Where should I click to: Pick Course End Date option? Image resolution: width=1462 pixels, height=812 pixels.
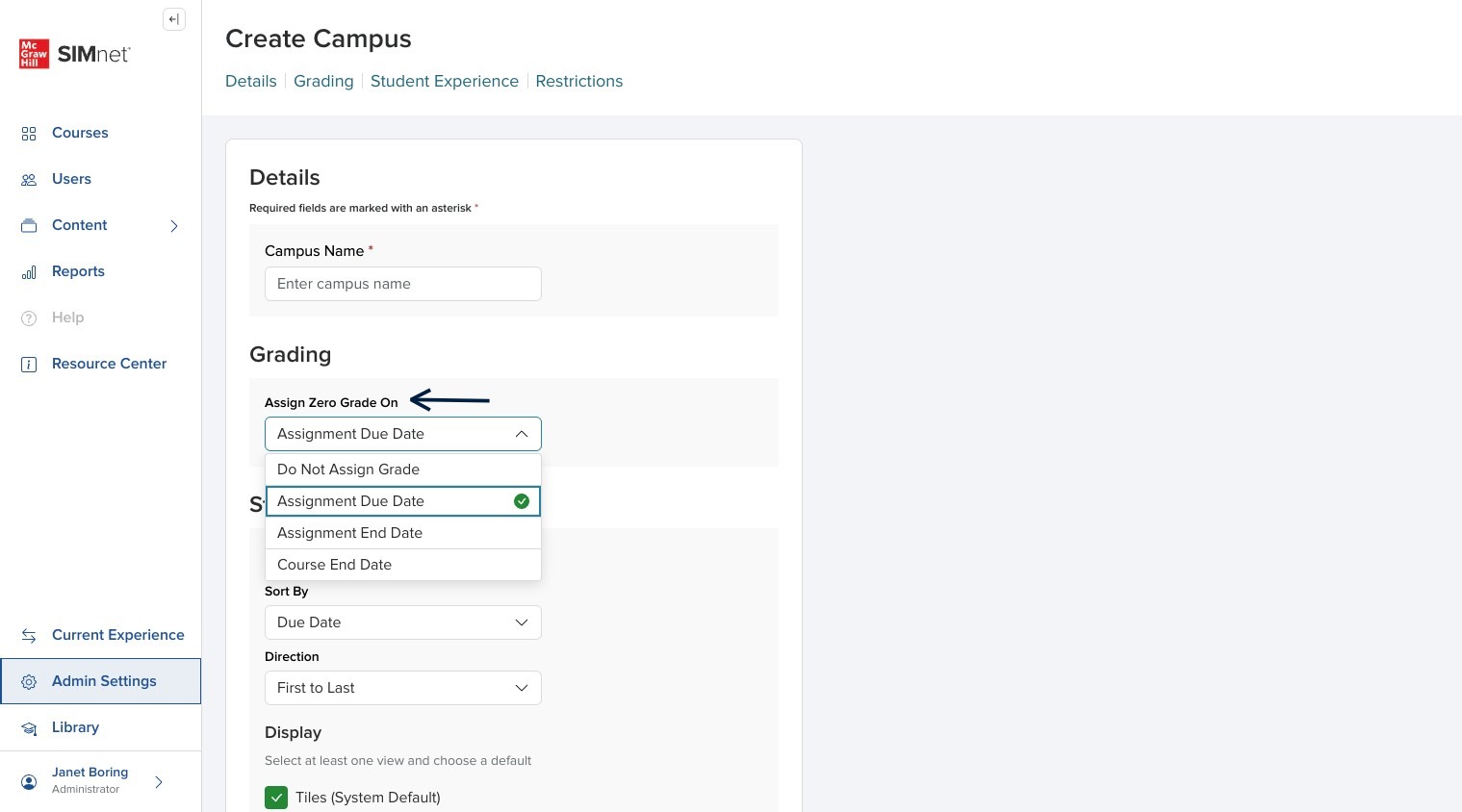[x=403, y=565]
